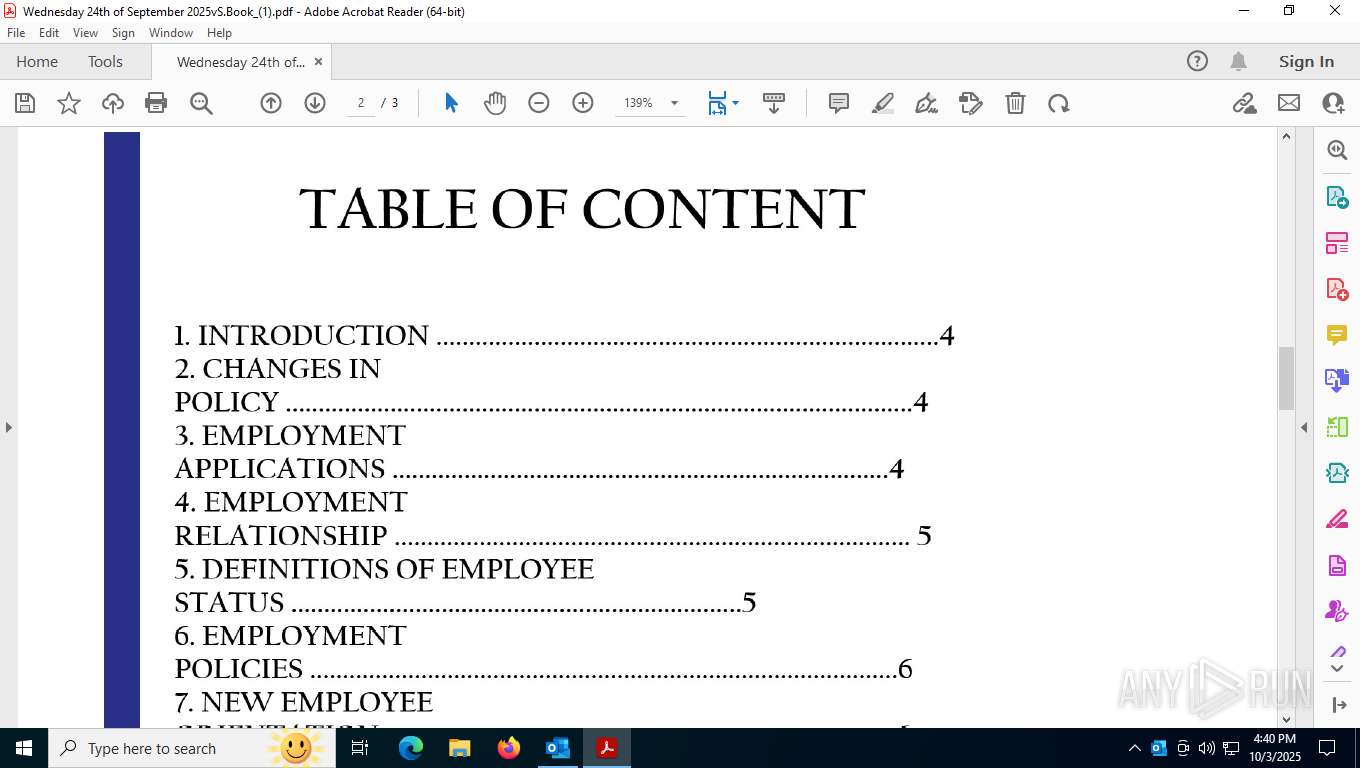This screenshot has height=768, width=1360.
Task: Open the File menu
Action: (16, 33)
